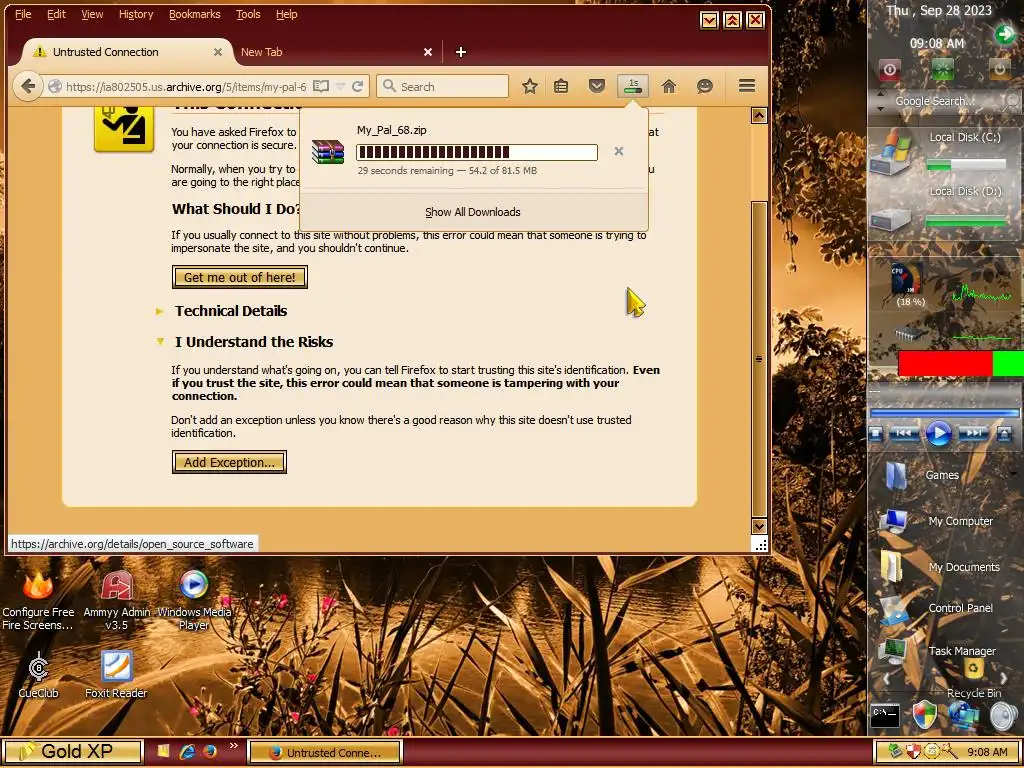Click the red shutdown sidebar button
1024x768 pixels.
889,69
